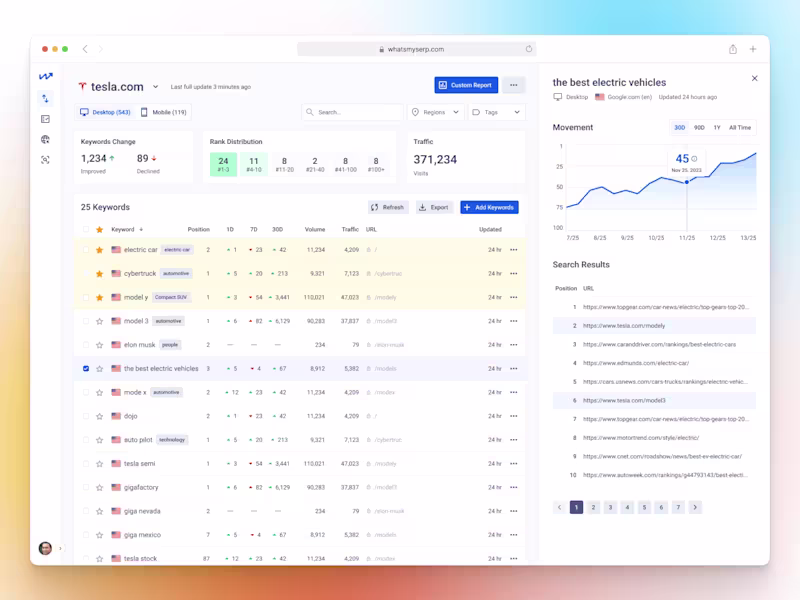Star the model 3 keyword

99,321
